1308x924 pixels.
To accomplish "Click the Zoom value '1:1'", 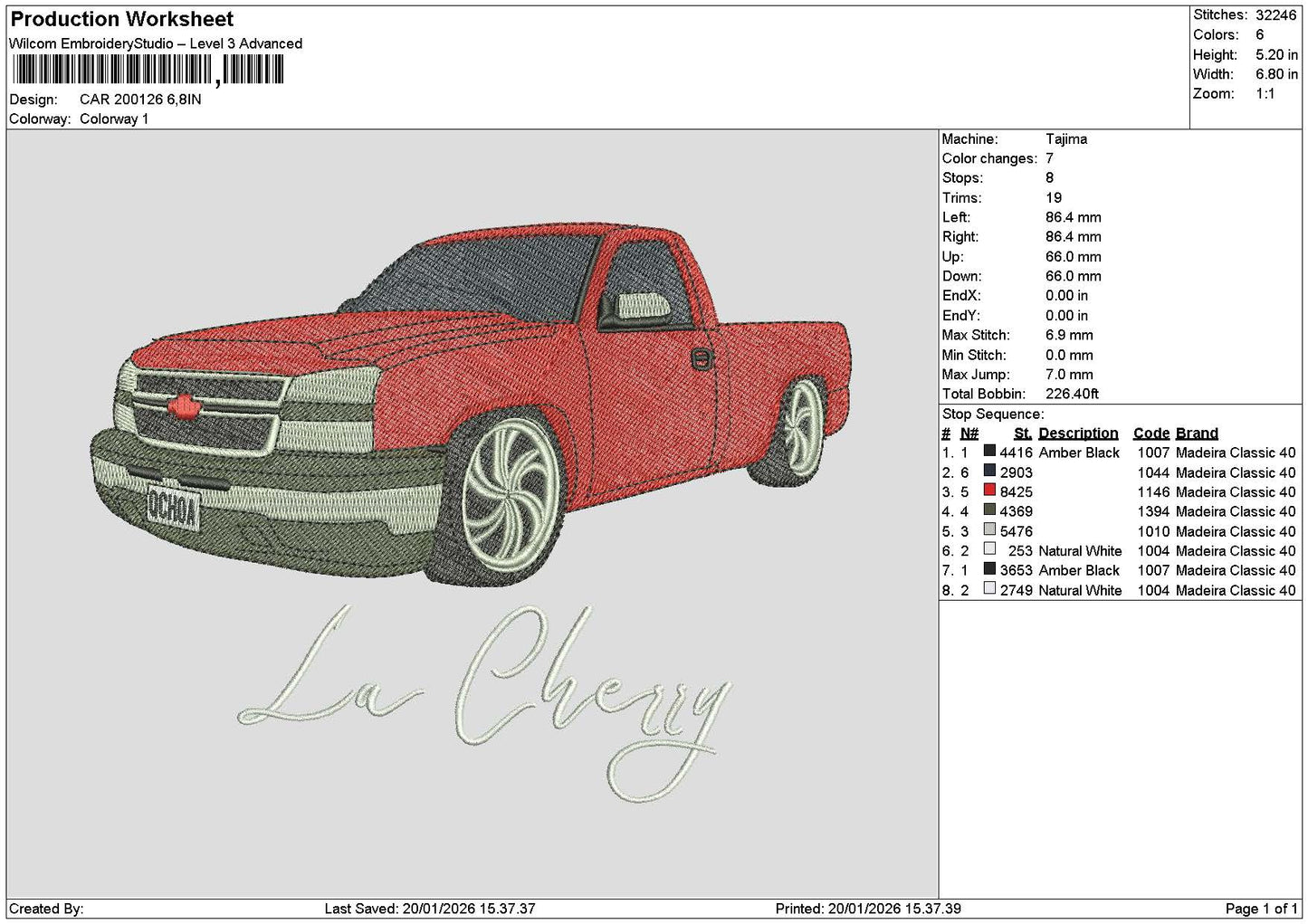I will (x=1265, y=94).
